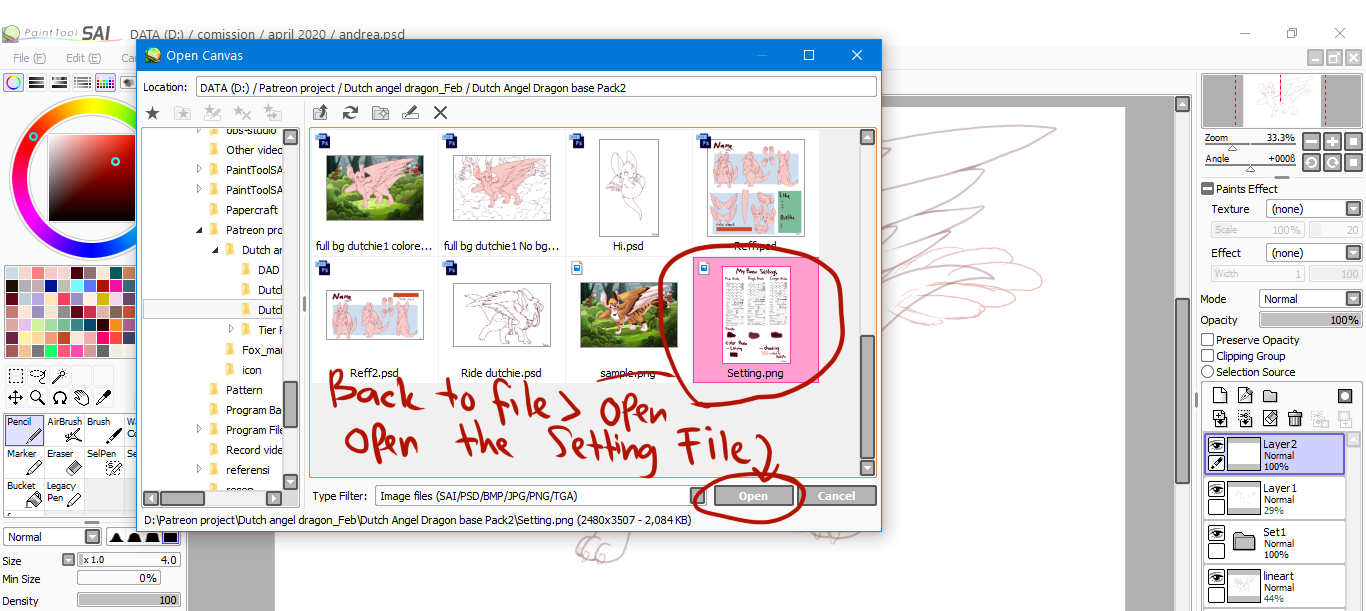
Task: Open the Type Filter dropdown
Action: tap(541, 496)
